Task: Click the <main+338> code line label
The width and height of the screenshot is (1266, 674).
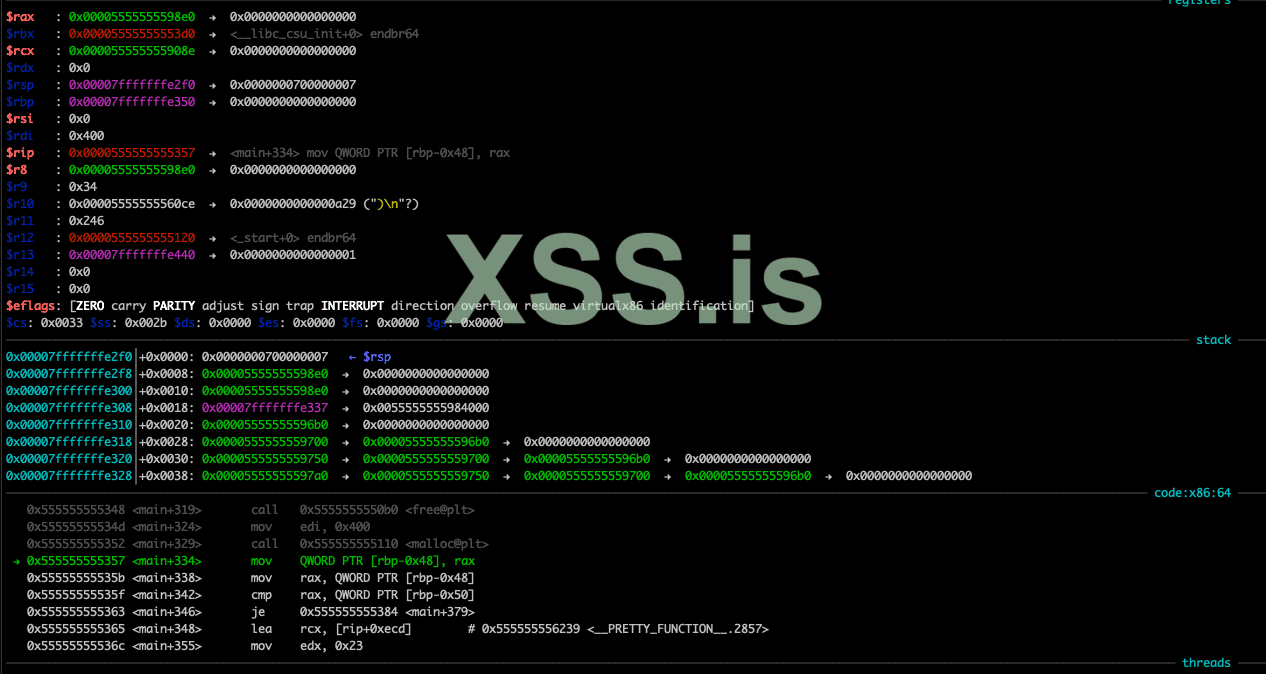Action: (167, 578)
